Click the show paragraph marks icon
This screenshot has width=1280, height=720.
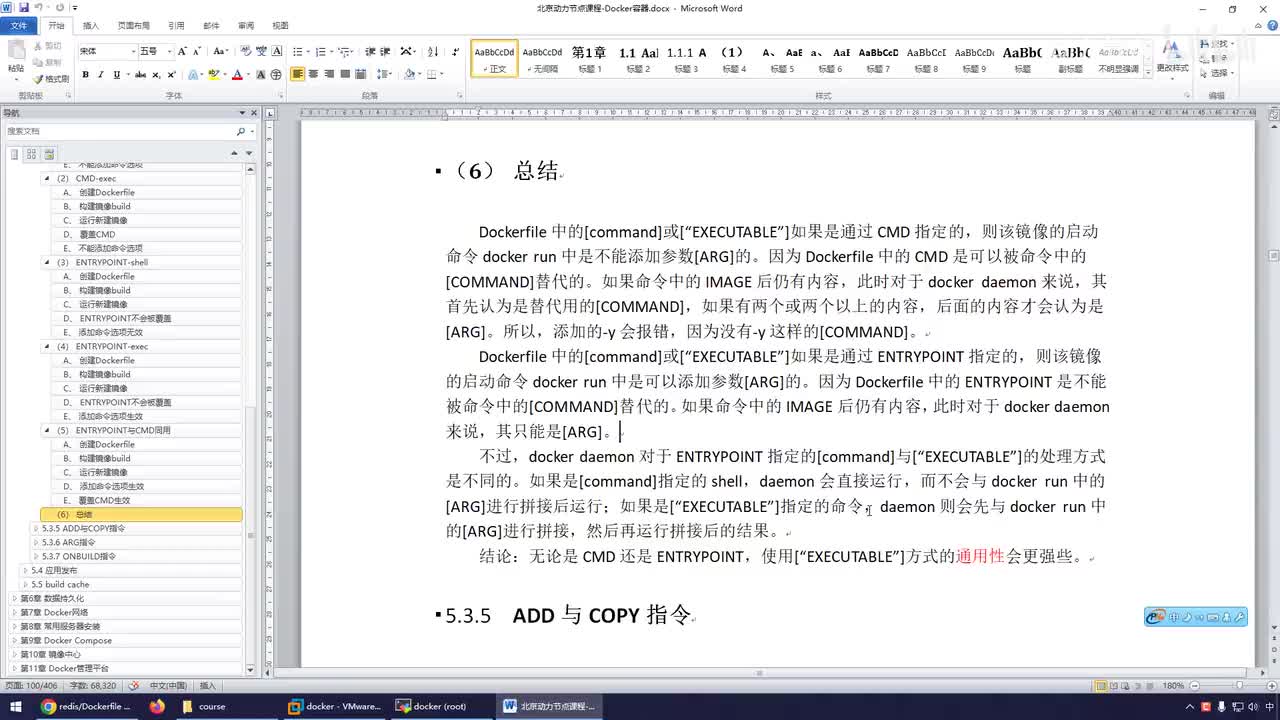coord(456,51)
